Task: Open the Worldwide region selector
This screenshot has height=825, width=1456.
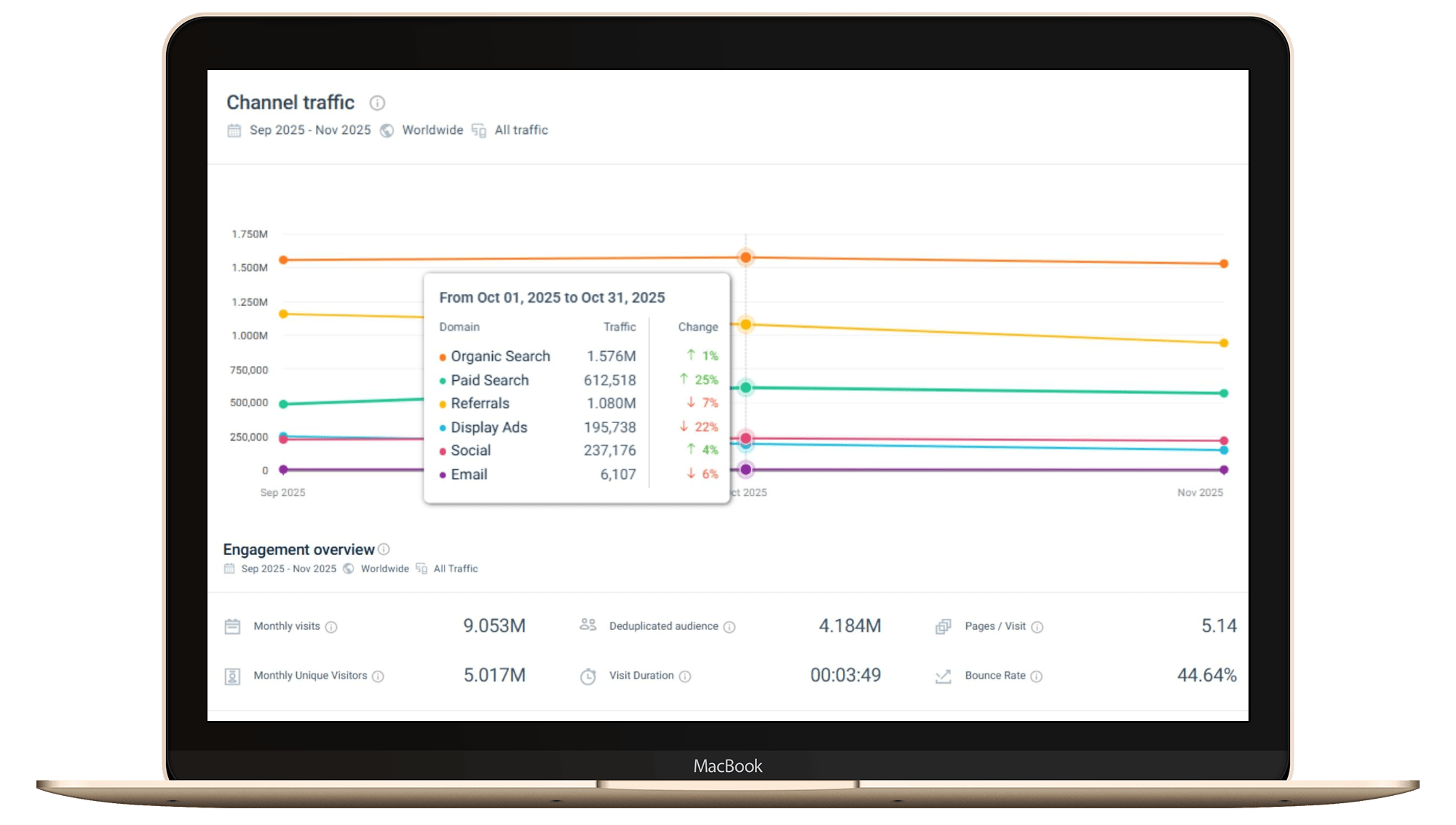Action: pos(432,130)
